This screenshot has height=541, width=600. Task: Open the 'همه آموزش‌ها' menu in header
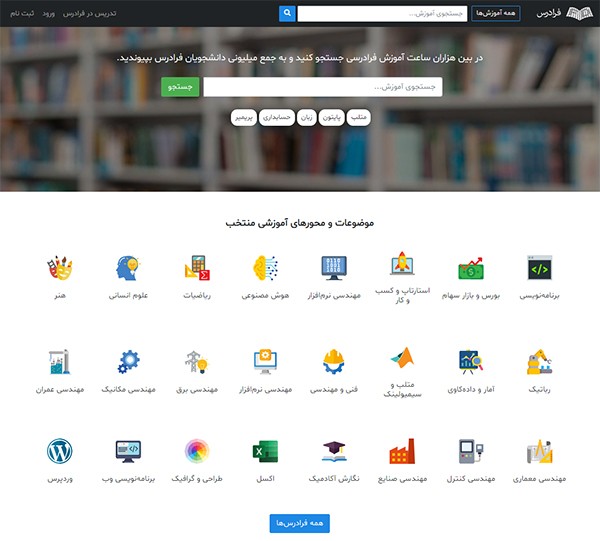tap(496, 13)
